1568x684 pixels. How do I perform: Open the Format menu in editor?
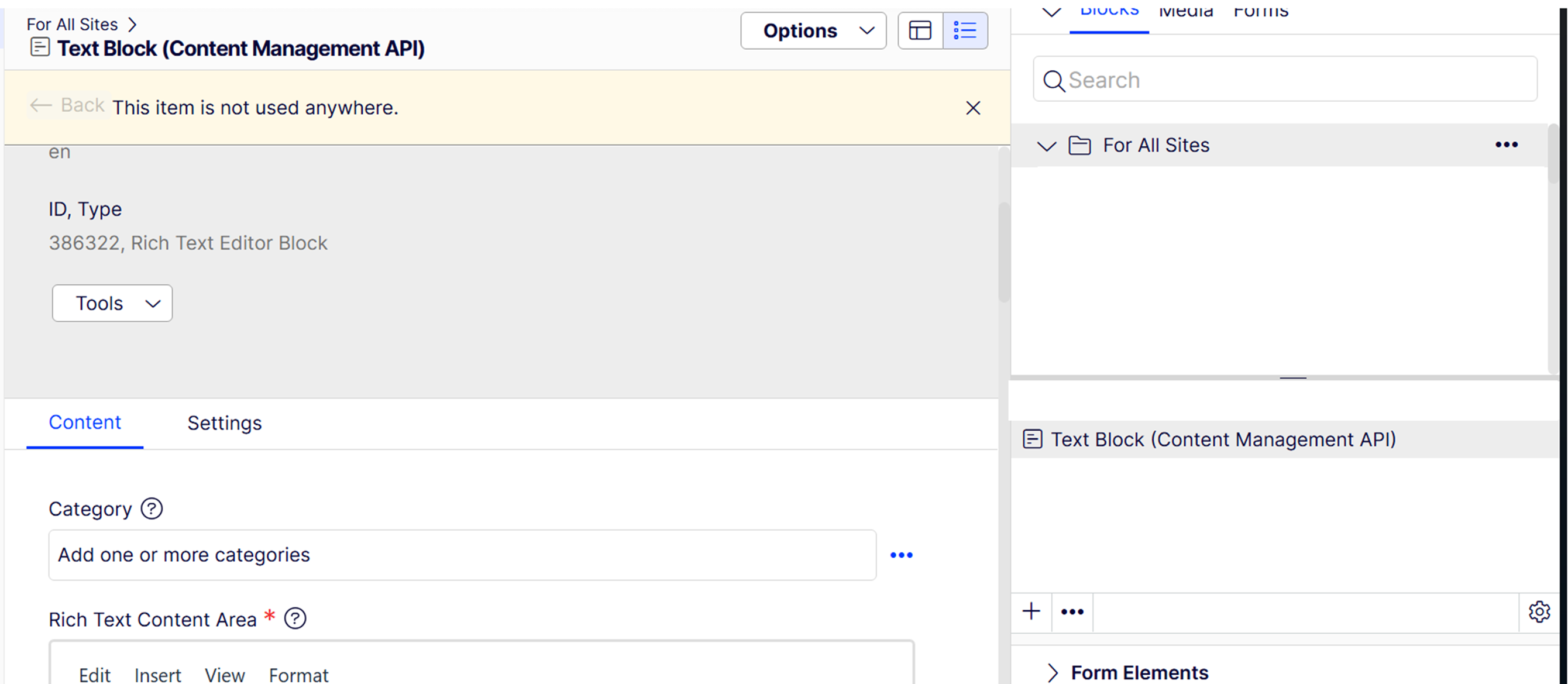(x=298, y=675)
